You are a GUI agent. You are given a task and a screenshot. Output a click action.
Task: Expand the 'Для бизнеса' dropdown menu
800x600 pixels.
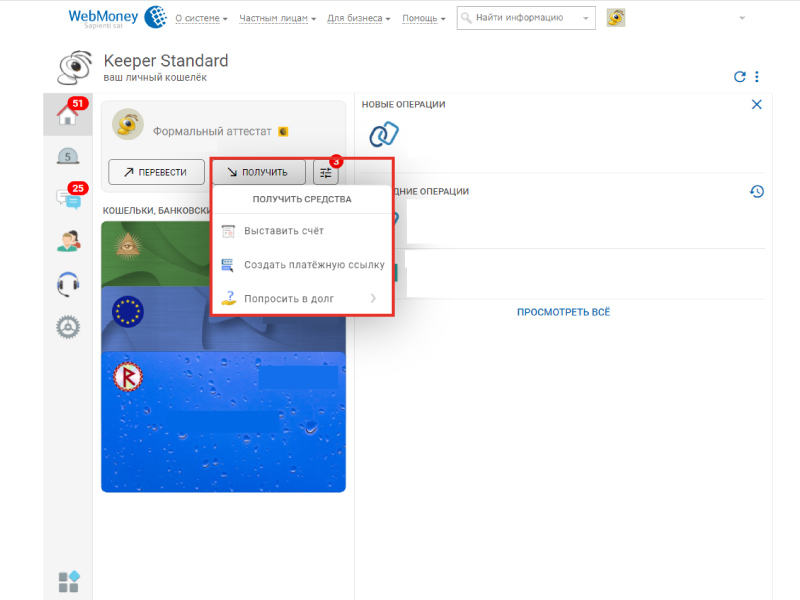(x=358, y=18)
